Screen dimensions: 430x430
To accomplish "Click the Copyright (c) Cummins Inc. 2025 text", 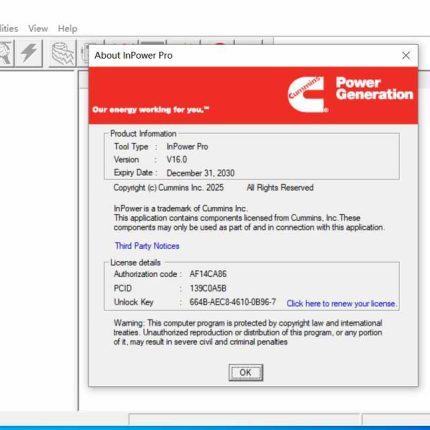I will [x=168, y=188].
